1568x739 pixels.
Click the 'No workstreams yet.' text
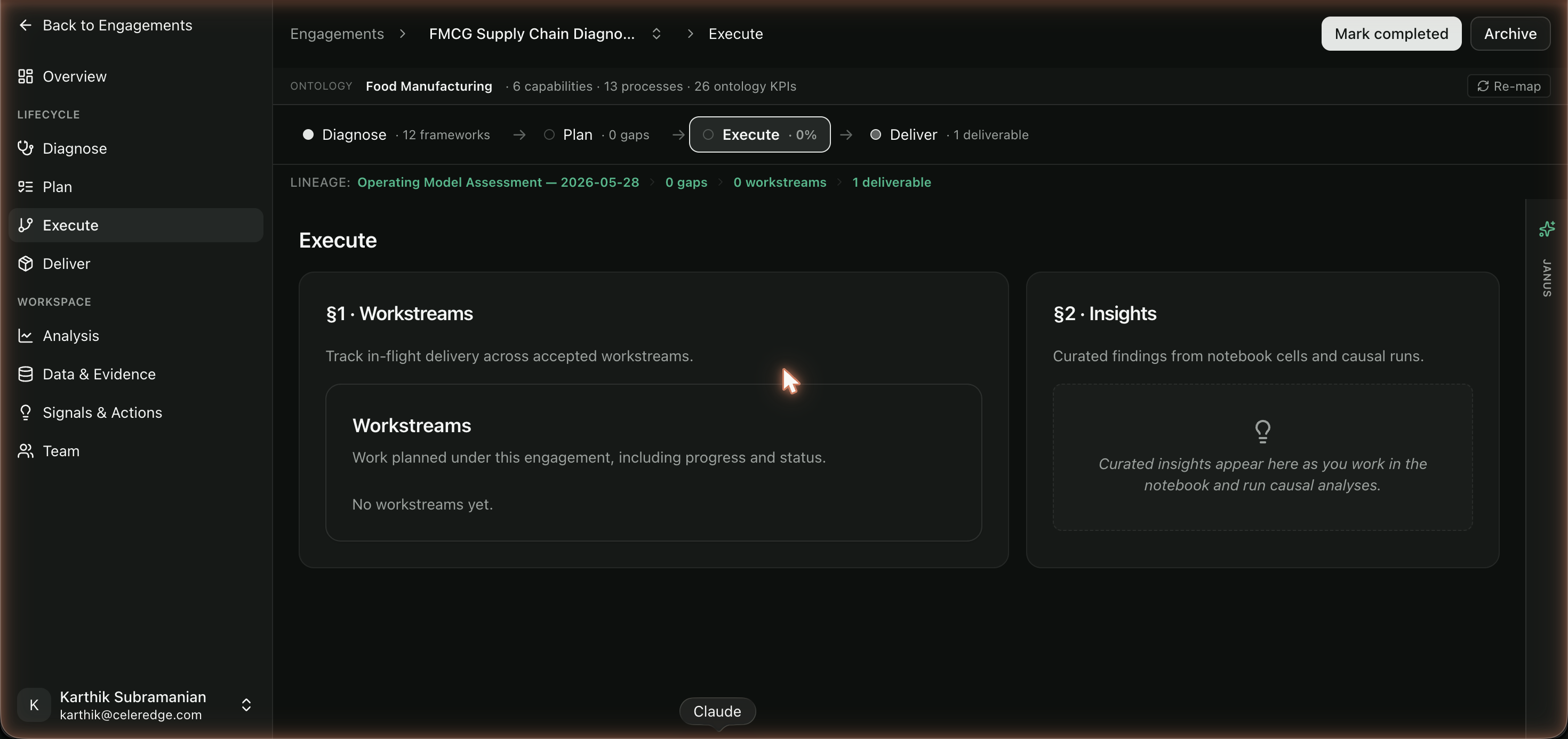click(422, 504)
